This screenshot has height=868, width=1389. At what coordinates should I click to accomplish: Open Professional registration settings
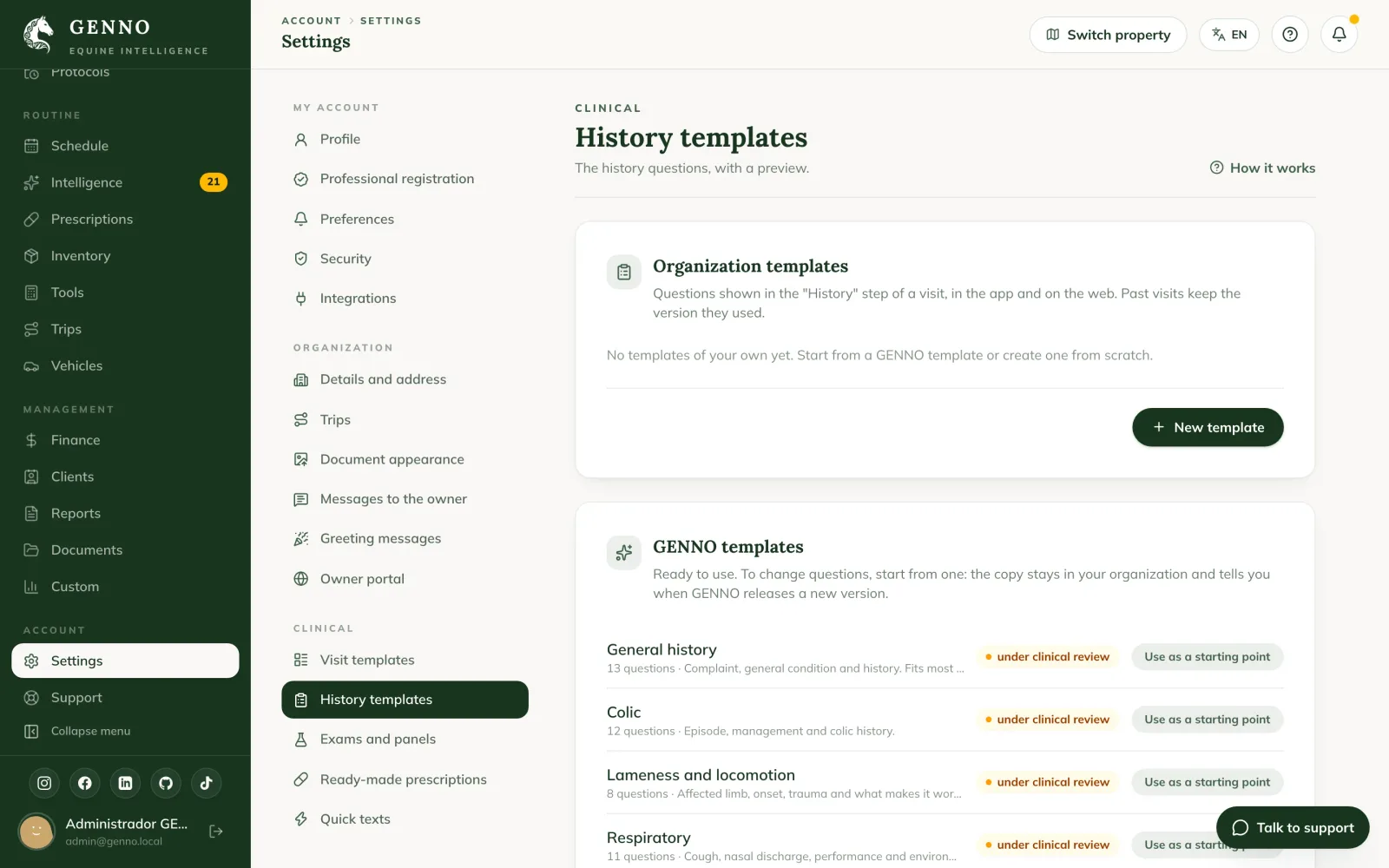tap(405, 179)
